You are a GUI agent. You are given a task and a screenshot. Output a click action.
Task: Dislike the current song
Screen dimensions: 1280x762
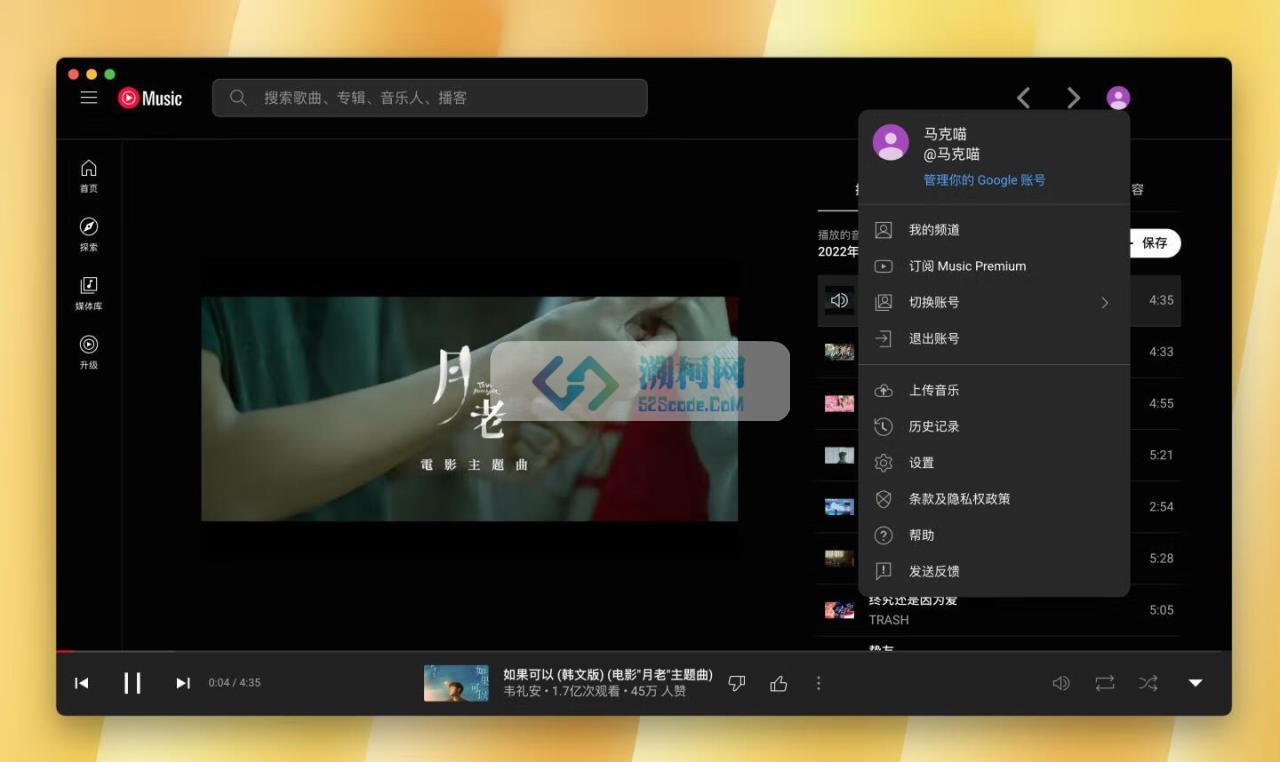point(737,683)
